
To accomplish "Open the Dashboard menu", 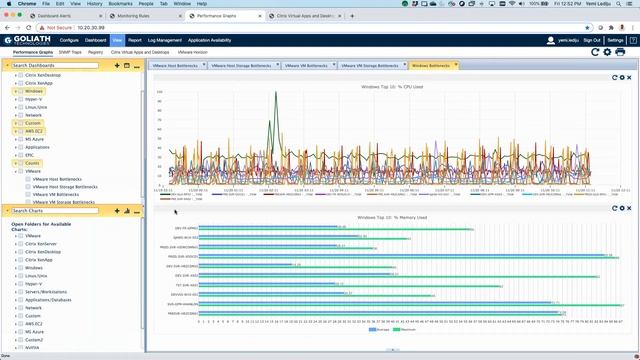I will click(96, 40).
